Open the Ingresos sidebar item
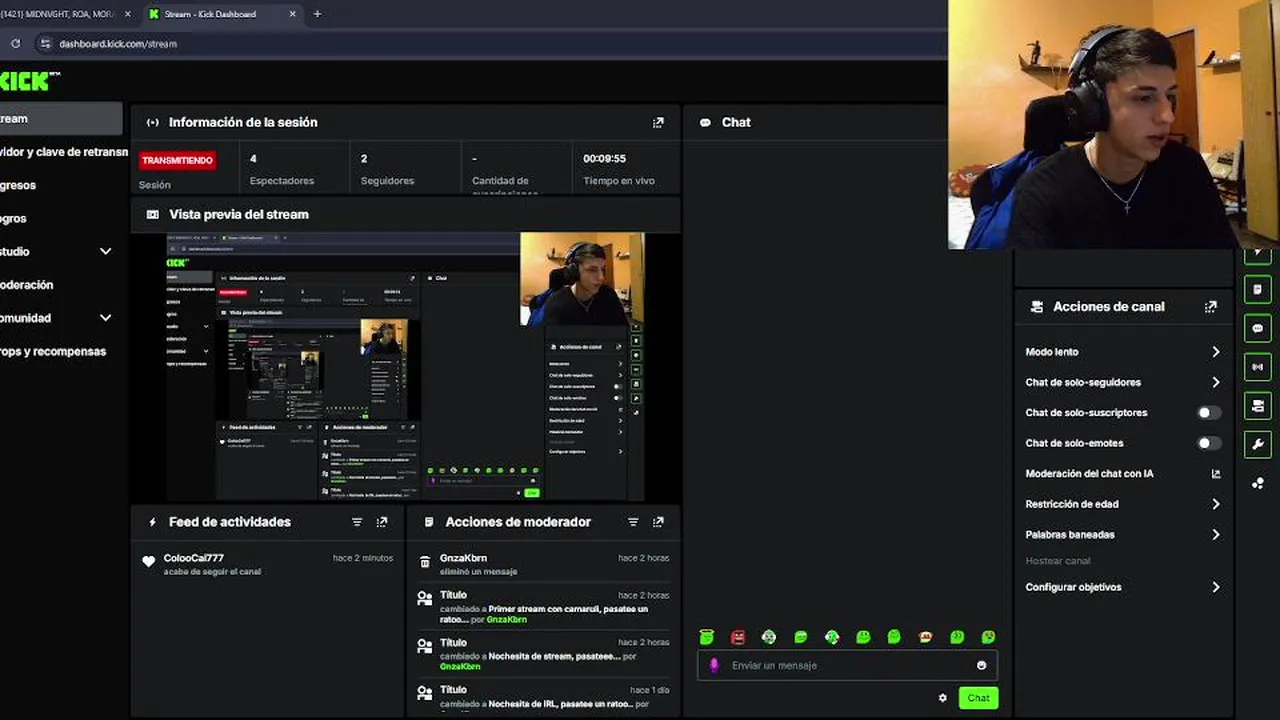The image size is (1280, 720). coord(18,185)
